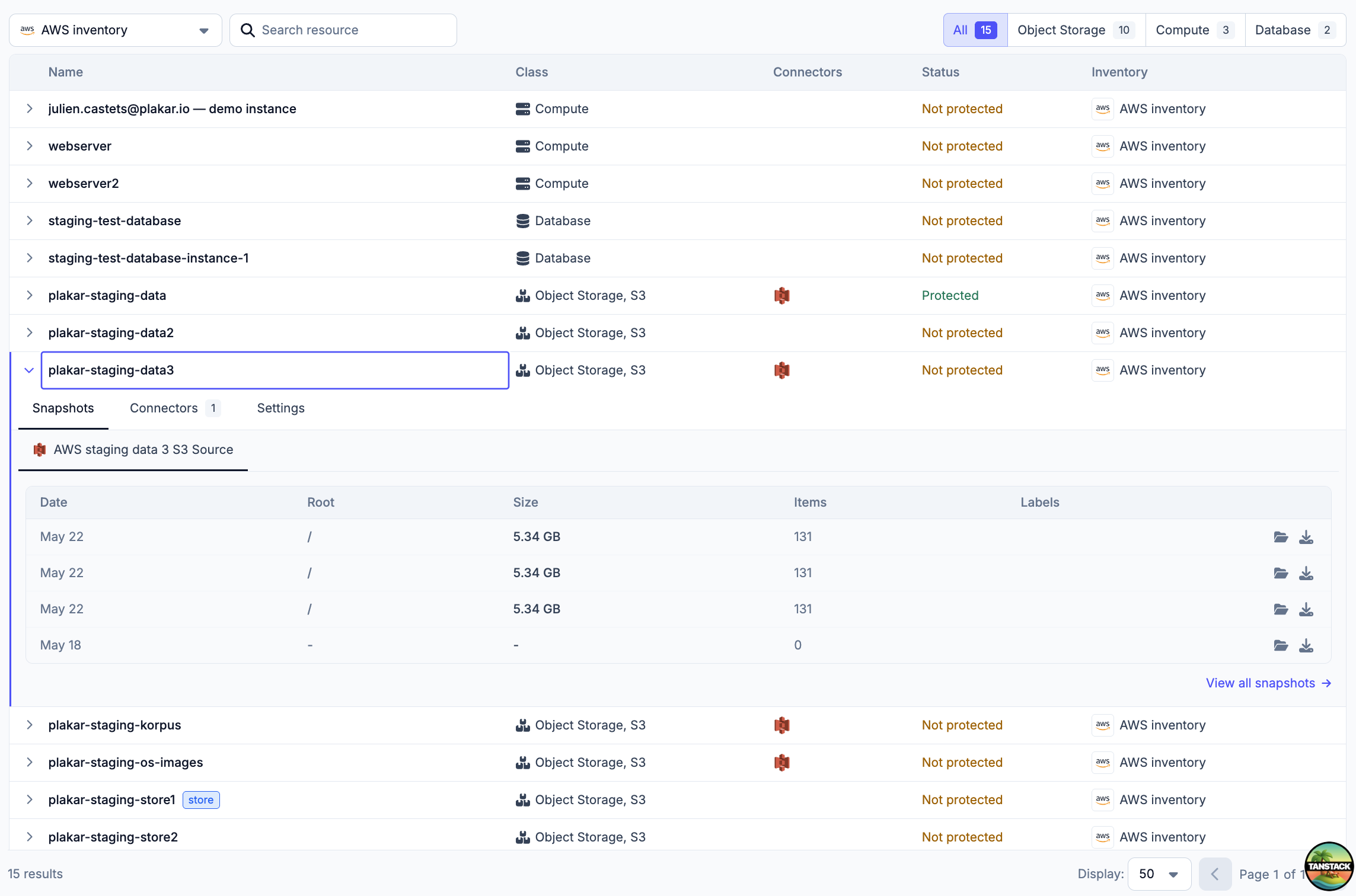Browse the May 18 snapshot folder icon
This screenshot has width=1356, height=896.
[x=1281, y=646]
